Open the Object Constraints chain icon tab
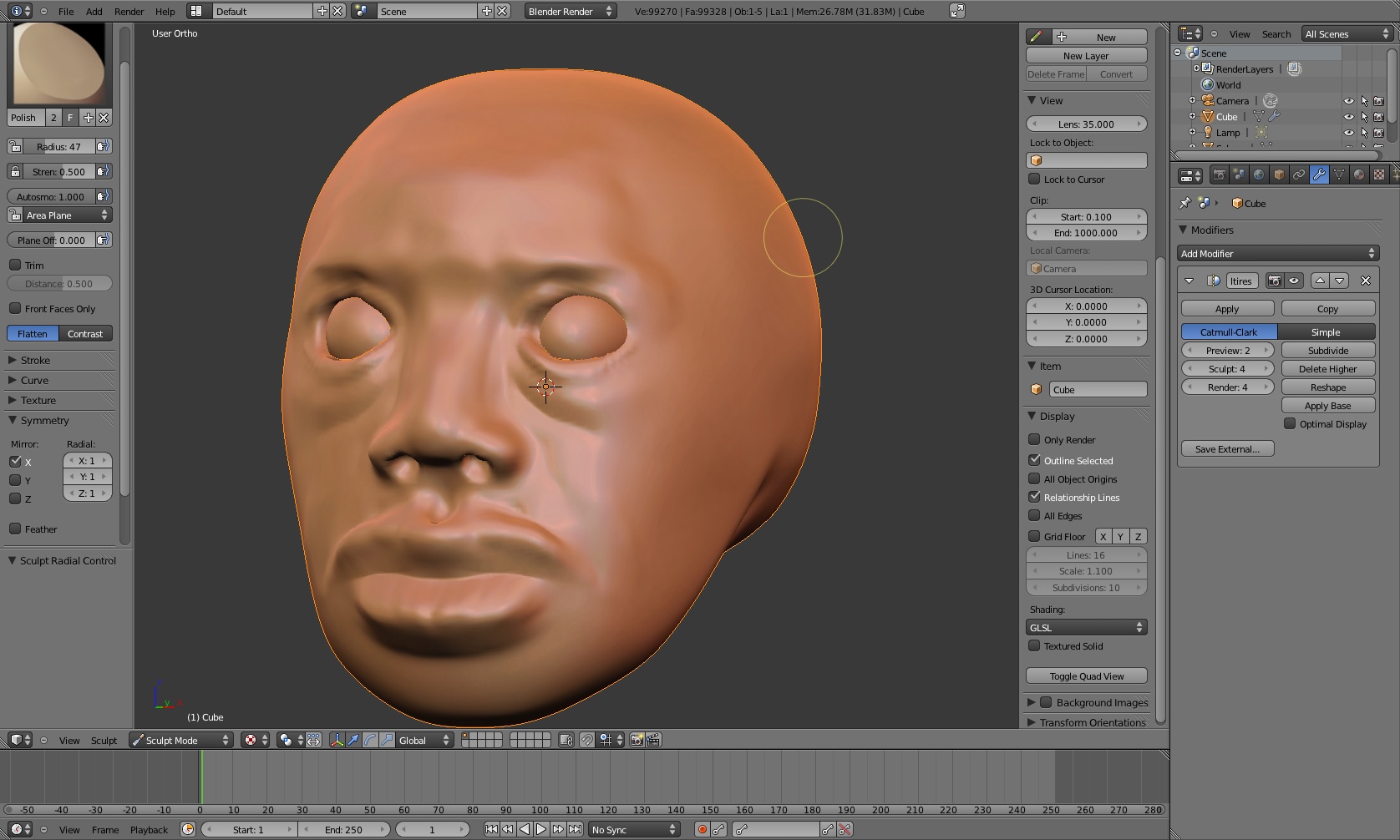1400x840 pixels. (x=1299, y=175)
